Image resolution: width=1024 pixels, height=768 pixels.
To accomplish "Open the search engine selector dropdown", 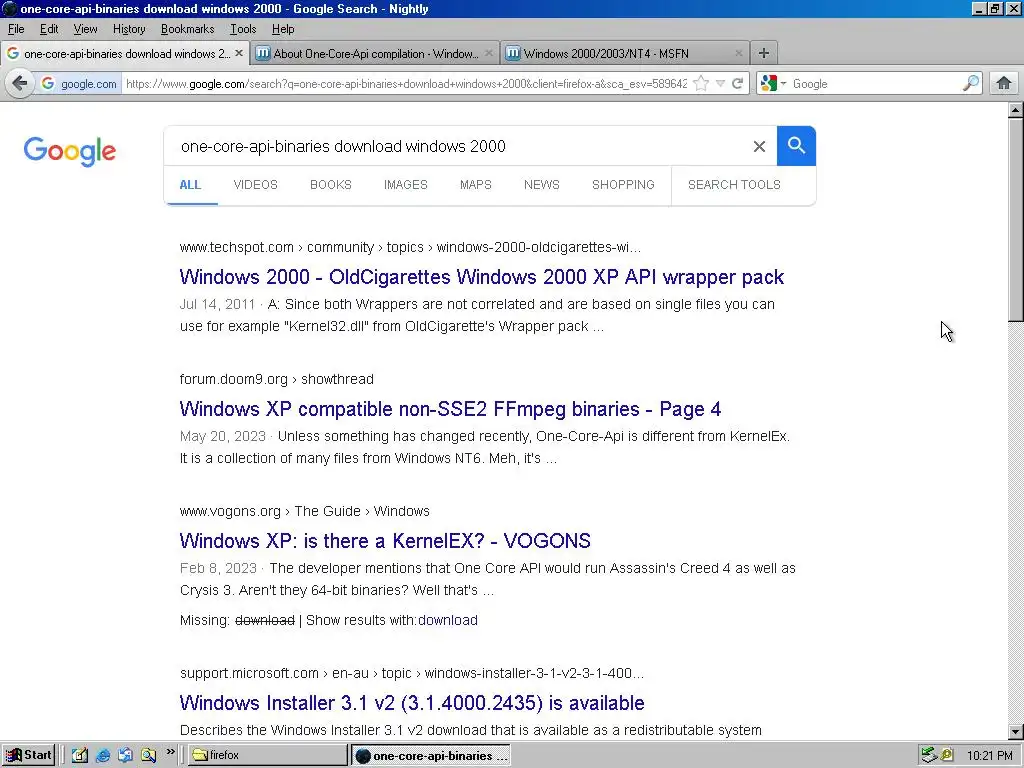I will pyautogui.click(x=773, y=84).
